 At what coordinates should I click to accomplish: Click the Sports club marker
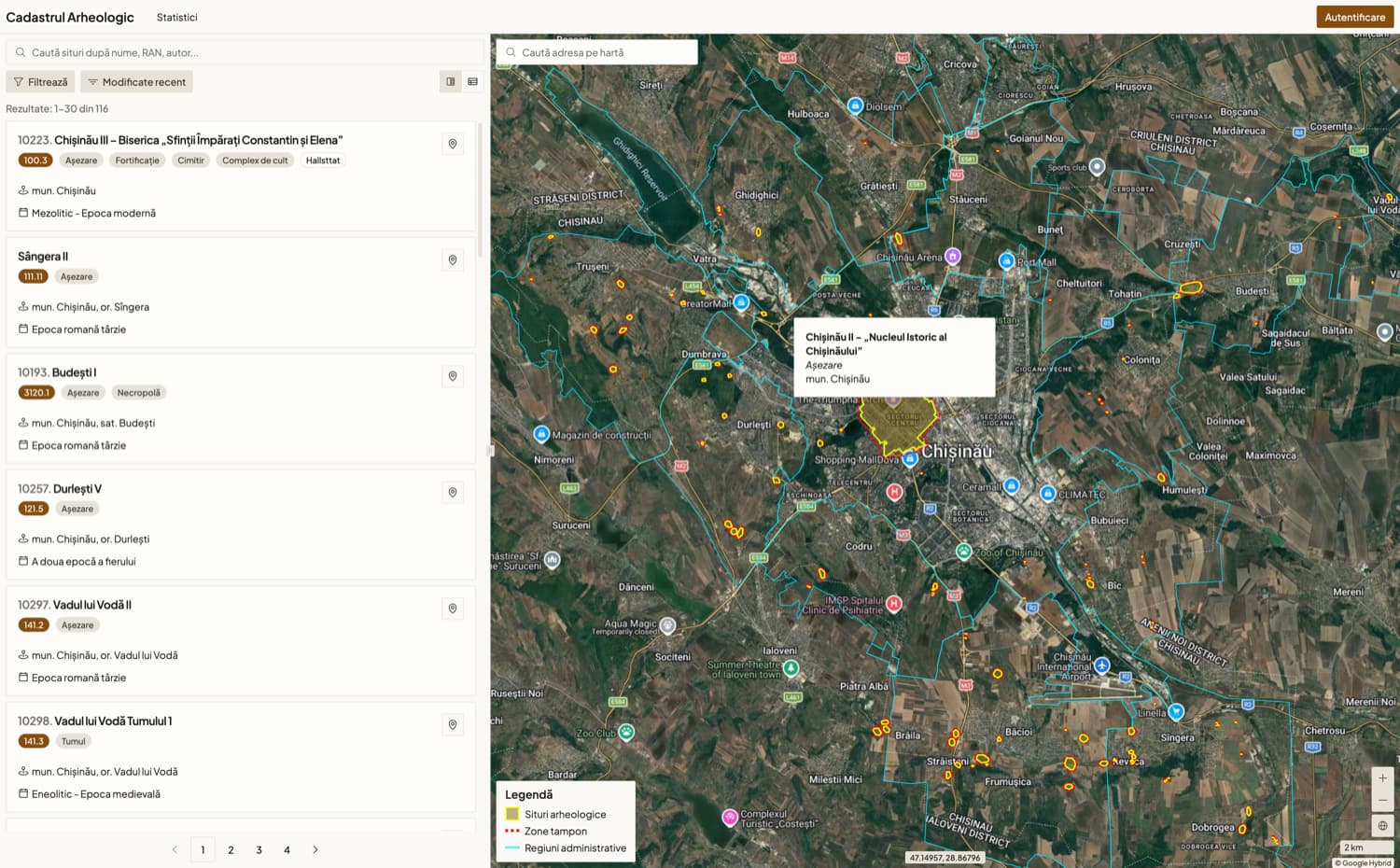click(x=1098, y=166)
